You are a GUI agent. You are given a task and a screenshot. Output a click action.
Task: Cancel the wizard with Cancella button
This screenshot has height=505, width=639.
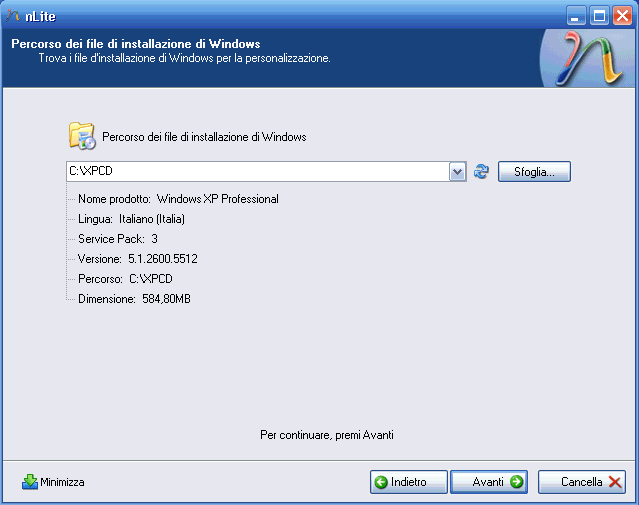click(582, 482)
